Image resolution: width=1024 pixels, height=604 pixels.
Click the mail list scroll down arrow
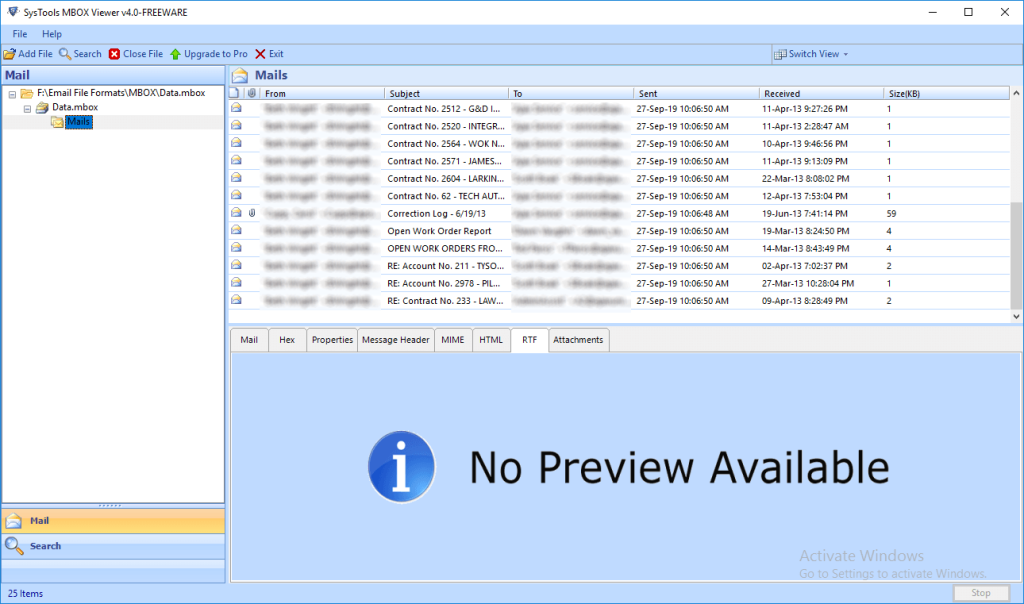tap(1016, 316)
